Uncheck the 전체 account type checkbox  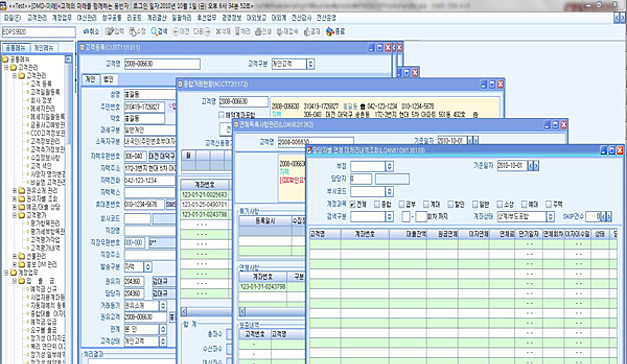tap(352, 204)
